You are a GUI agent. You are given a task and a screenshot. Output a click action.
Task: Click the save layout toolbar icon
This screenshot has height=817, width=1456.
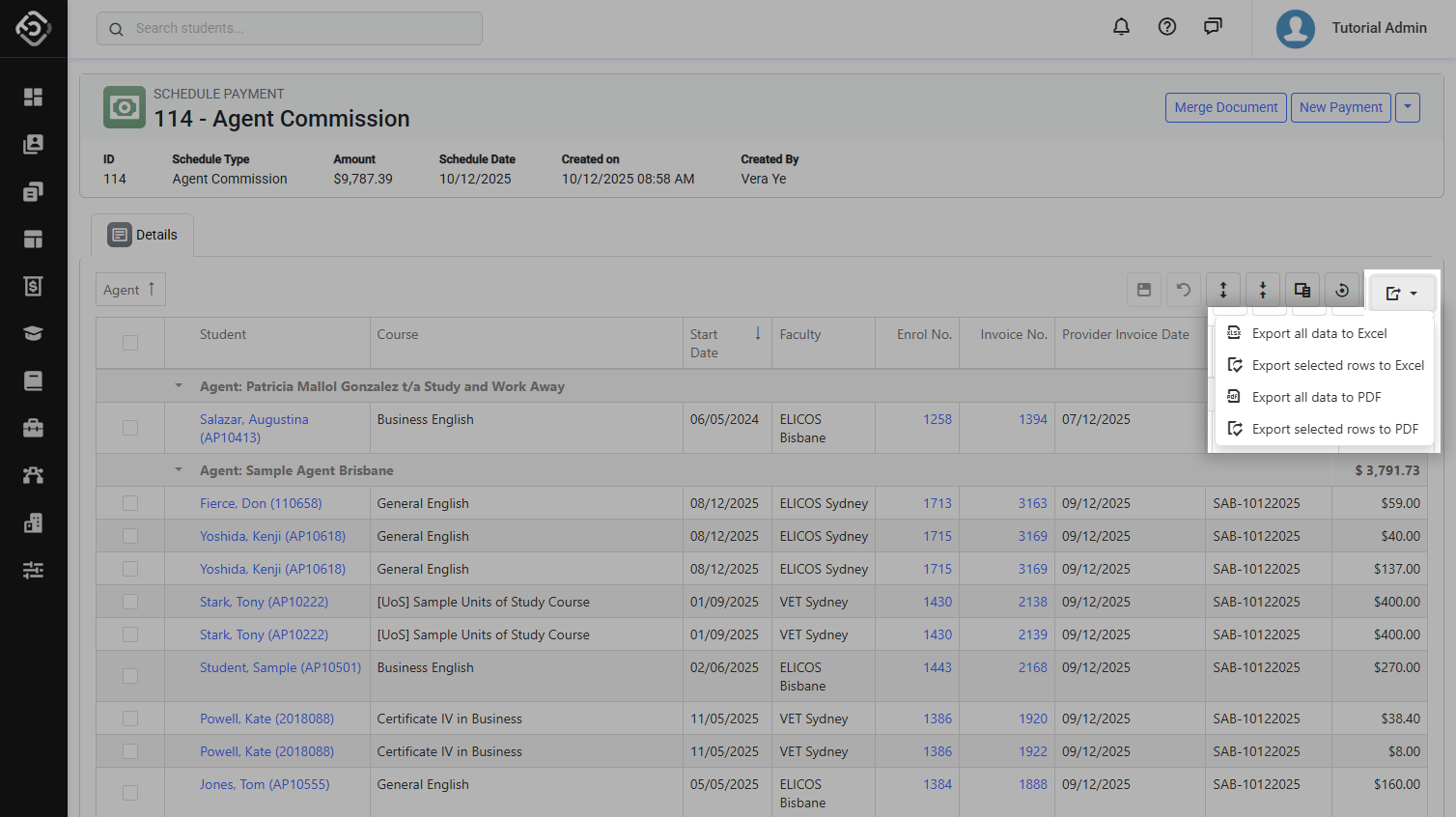click(1144, 290)
